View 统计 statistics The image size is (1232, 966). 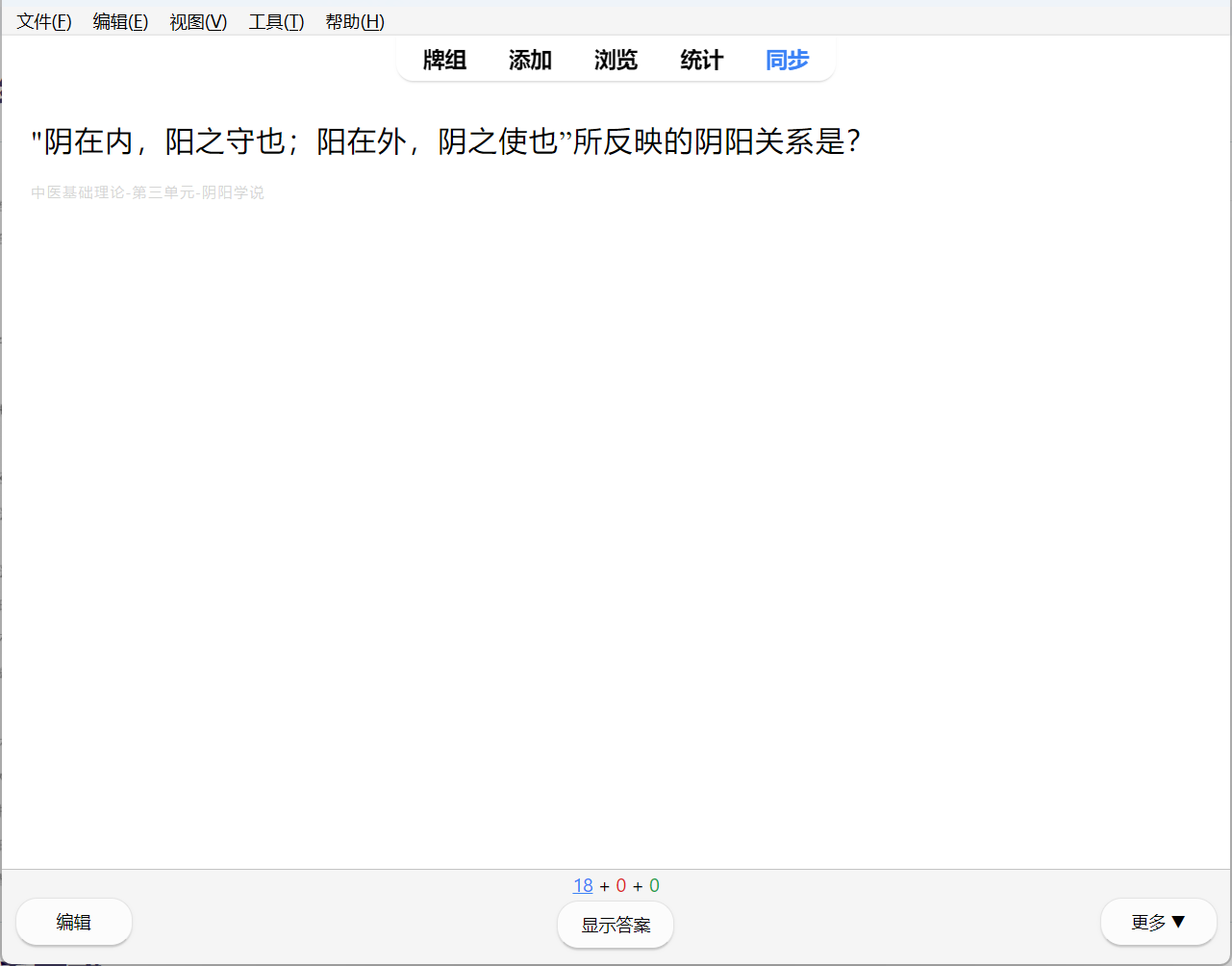[701, 60]
